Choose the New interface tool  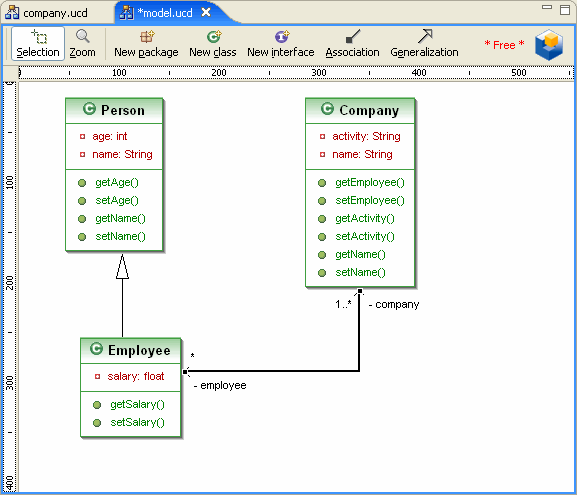tap(281, 43)
